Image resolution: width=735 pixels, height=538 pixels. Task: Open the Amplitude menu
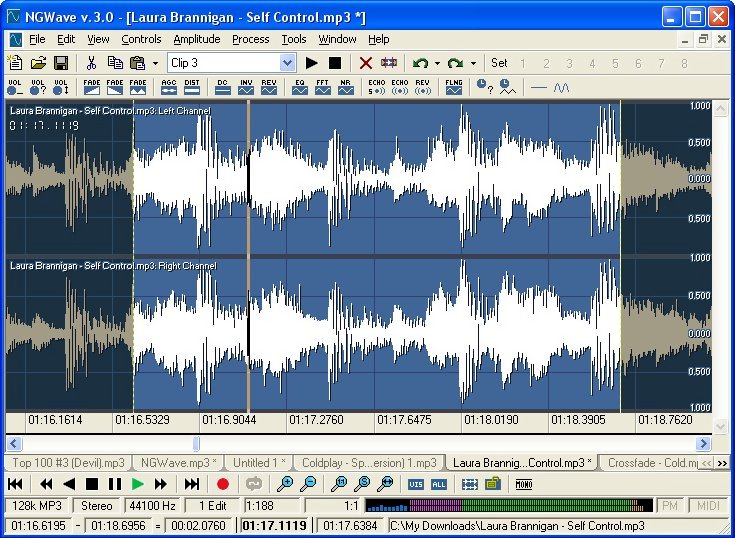[196, 39]
